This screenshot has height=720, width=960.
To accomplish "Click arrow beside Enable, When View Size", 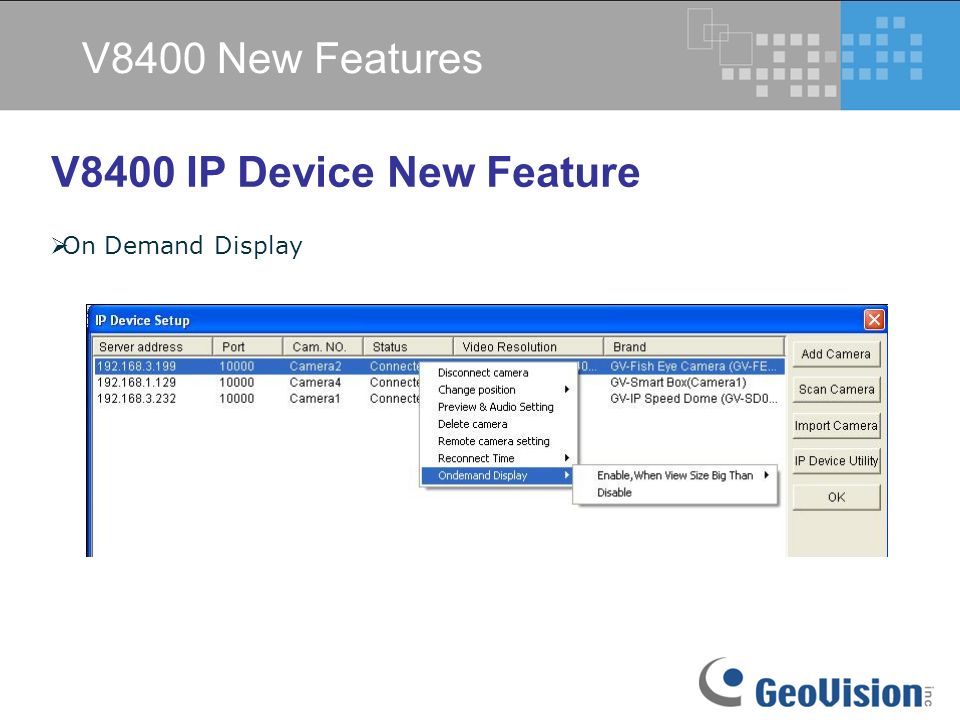I will [766, 474].
